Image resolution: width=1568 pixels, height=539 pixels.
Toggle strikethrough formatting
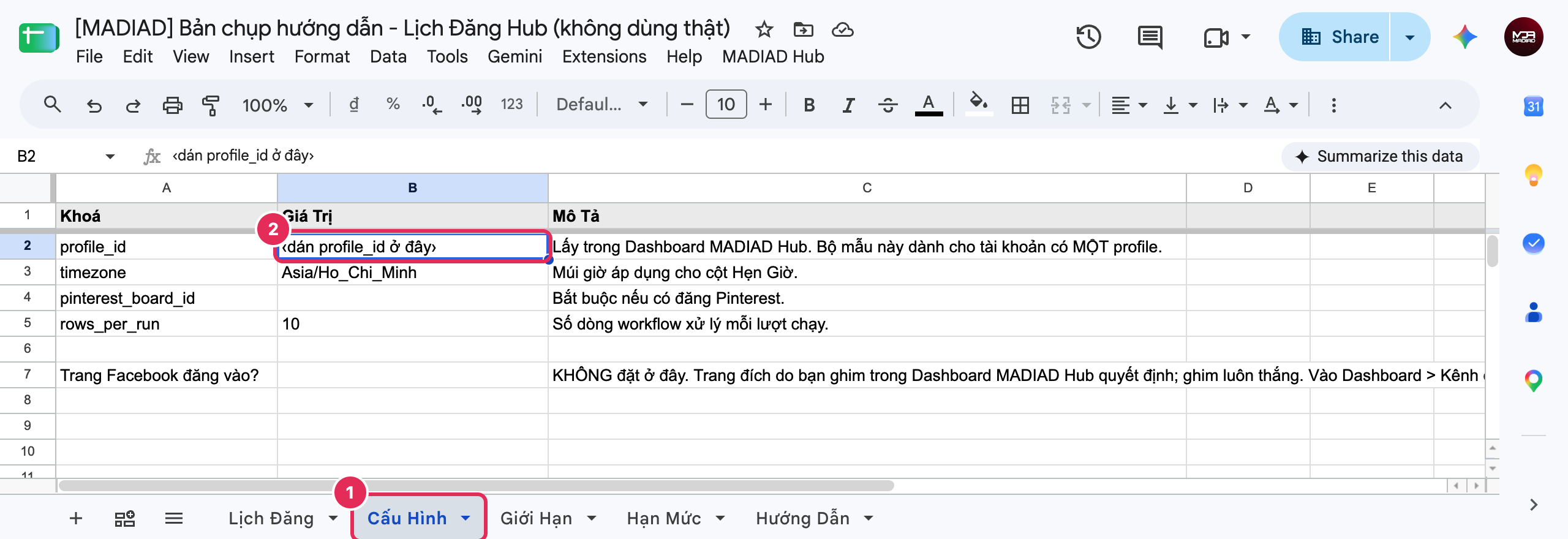point(888,105)
